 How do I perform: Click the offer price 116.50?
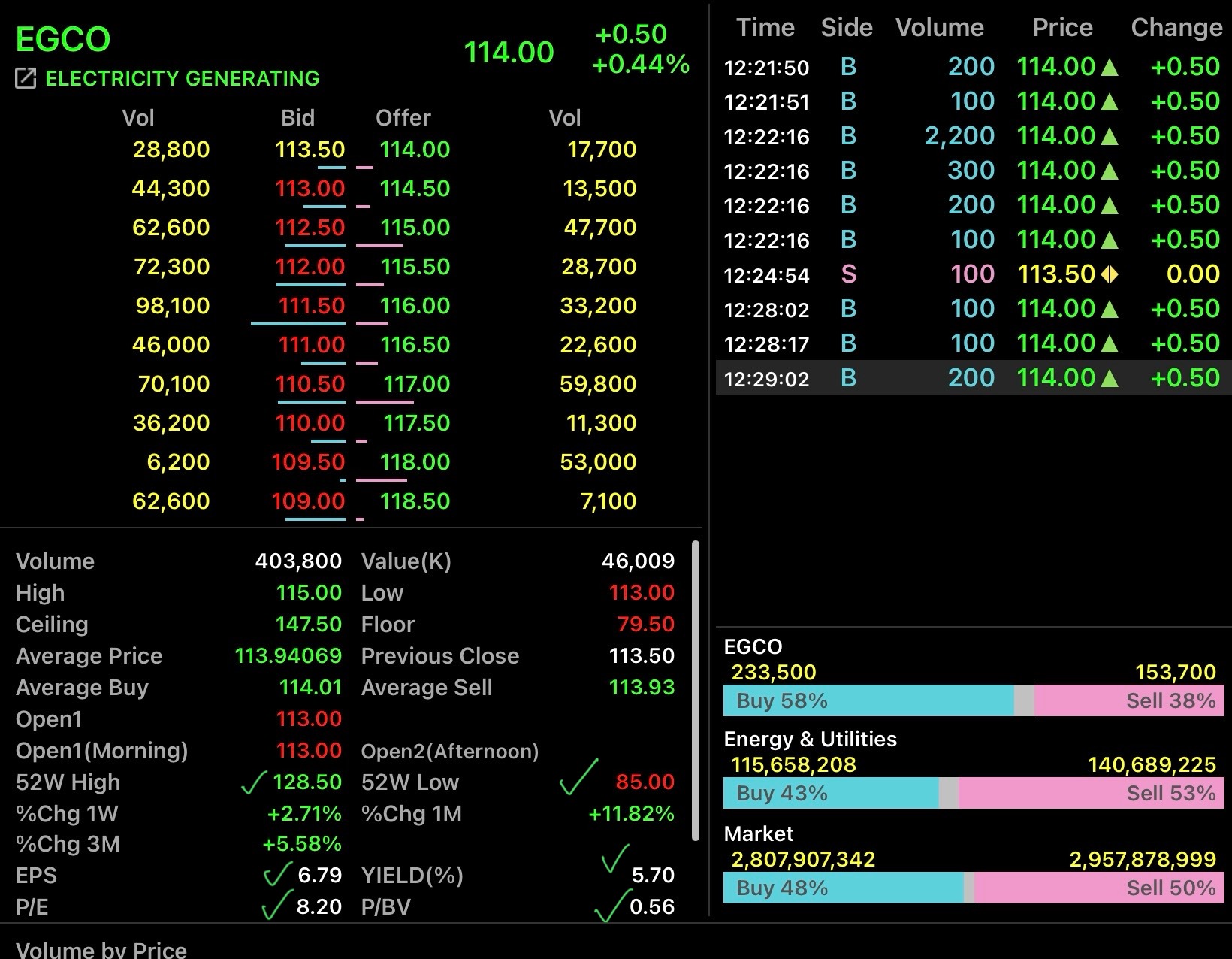(x=415, y=345)
